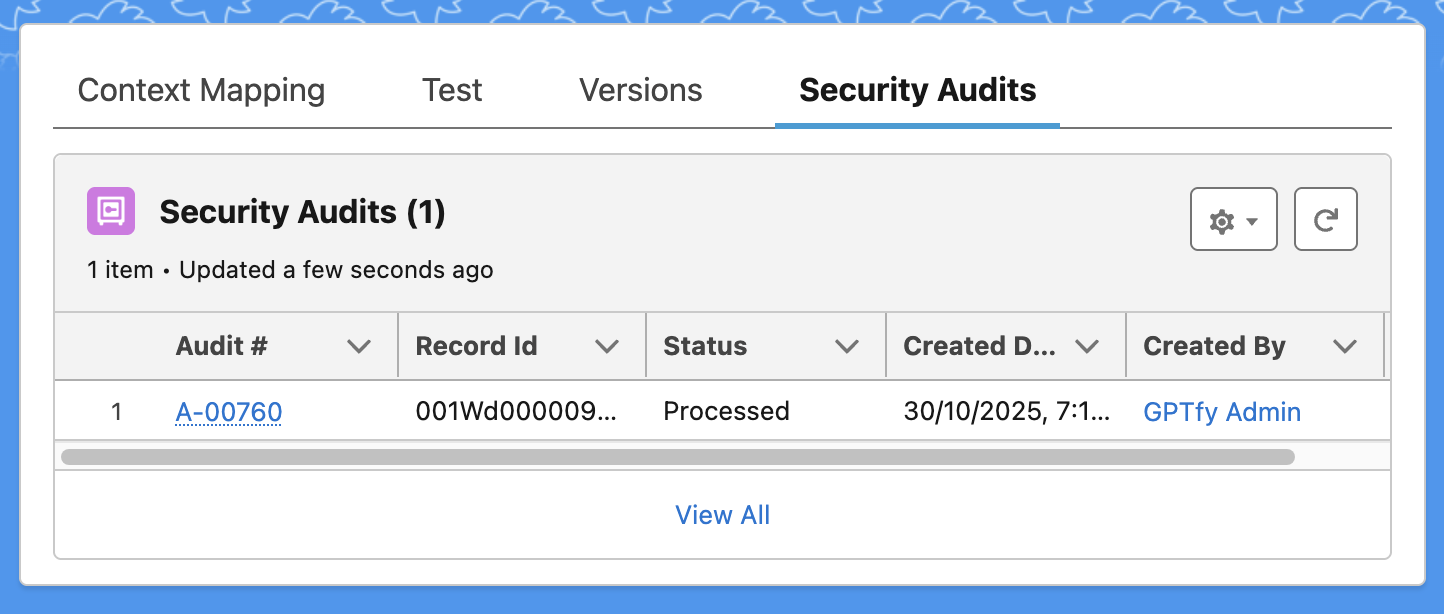
Task: Switch to the Context Mapping tab
Action: pyautogui.click(x=201, y=90)
